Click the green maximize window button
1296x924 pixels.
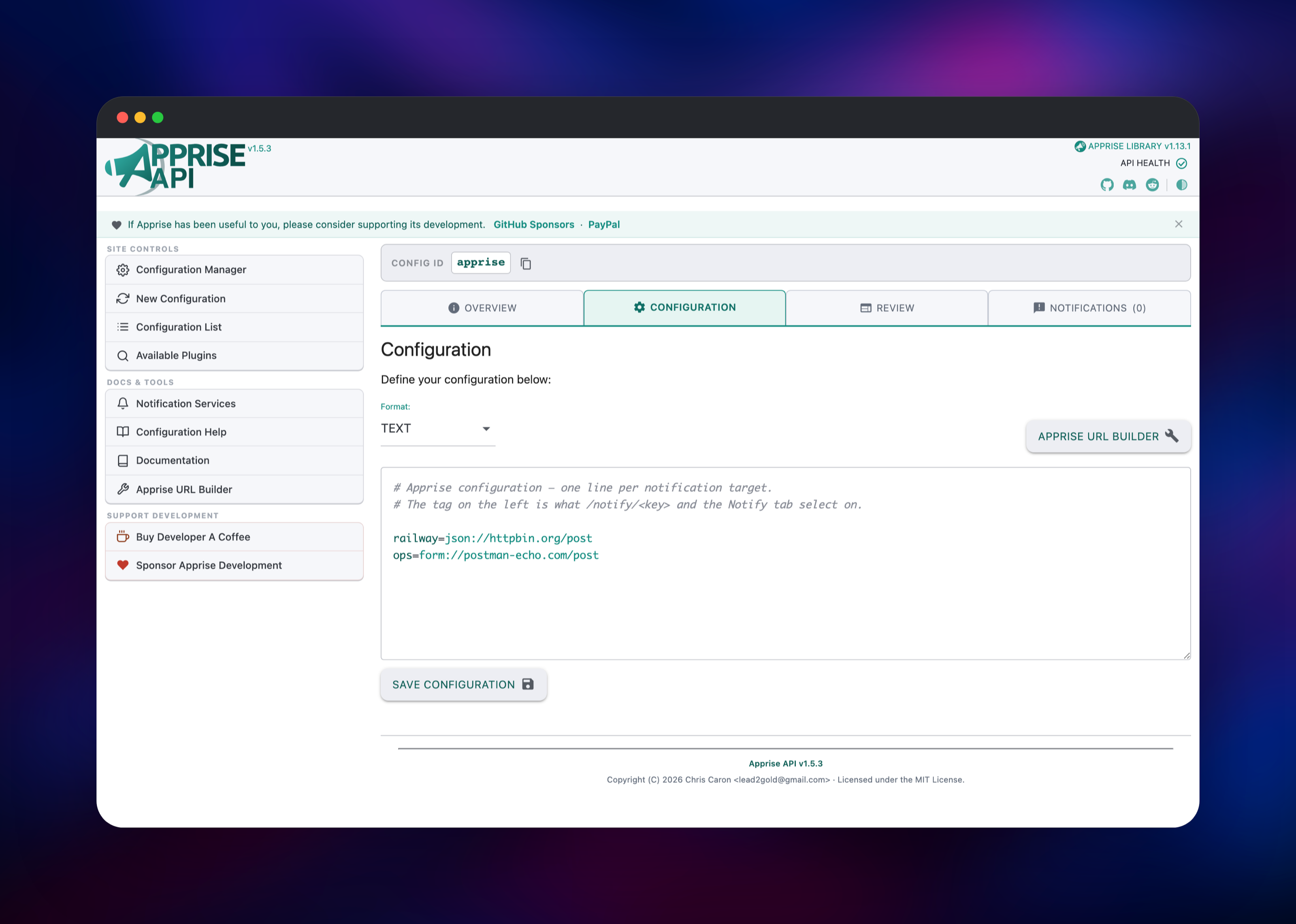158,117
